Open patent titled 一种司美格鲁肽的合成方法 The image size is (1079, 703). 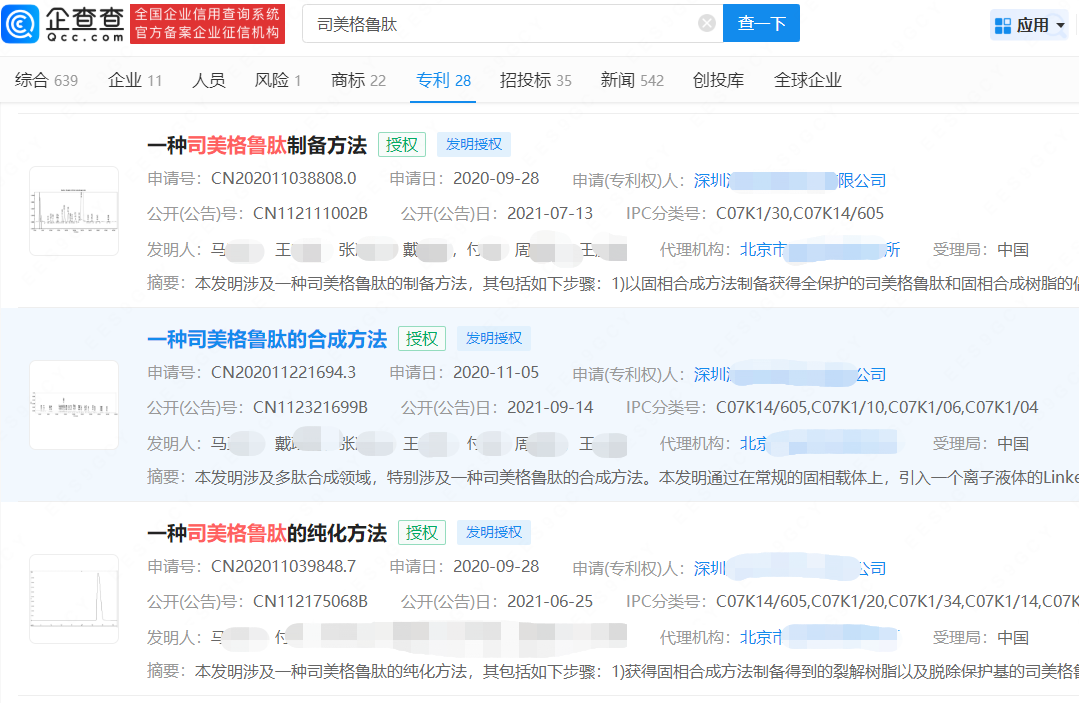coord(267,339)
